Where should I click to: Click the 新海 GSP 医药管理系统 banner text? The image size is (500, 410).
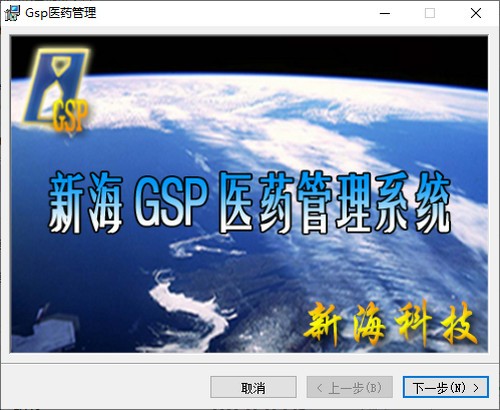coord(249,203)
